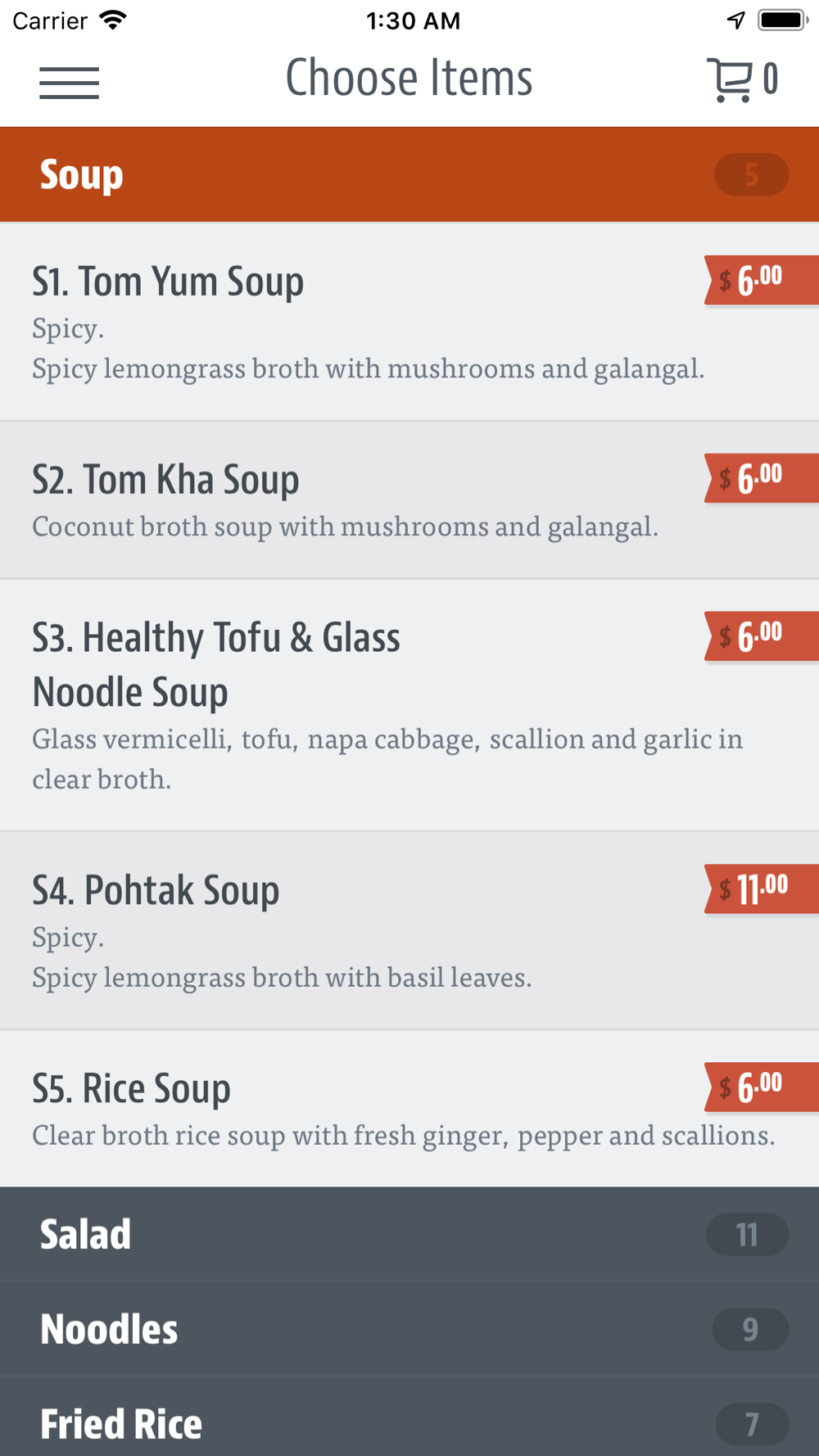Select S4. Pohtak Soup item
This screenshot has width=819, height=1456.
409,931
